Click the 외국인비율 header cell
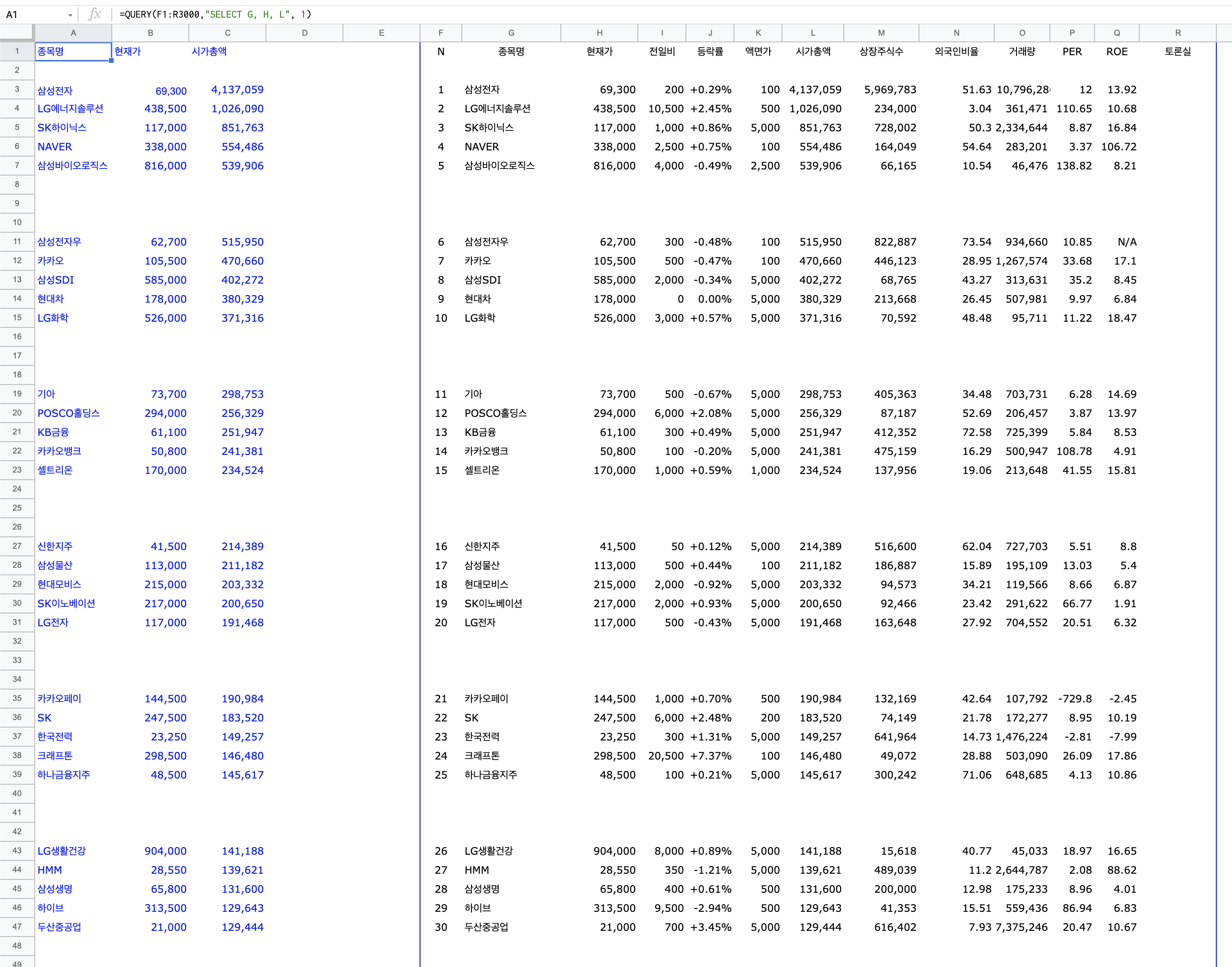This screenshot has width=1232, height=967. pos(956,51)
